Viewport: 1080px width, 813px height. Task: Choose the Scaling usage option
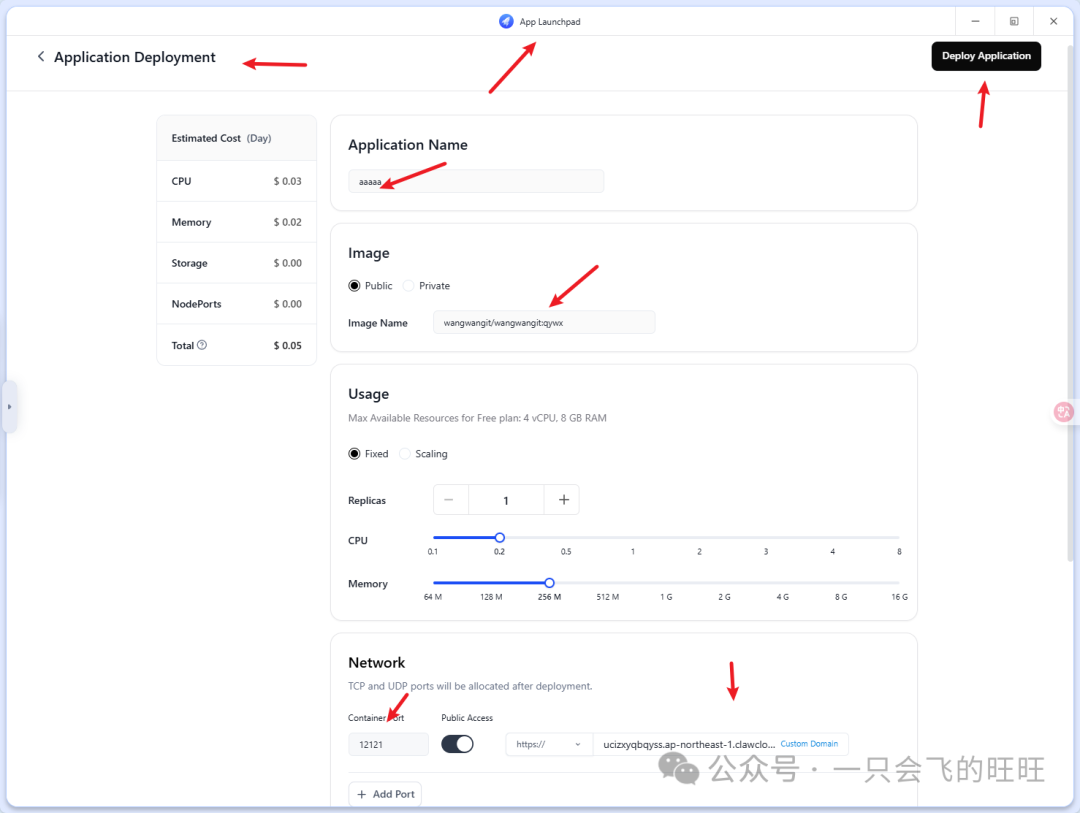405,454
